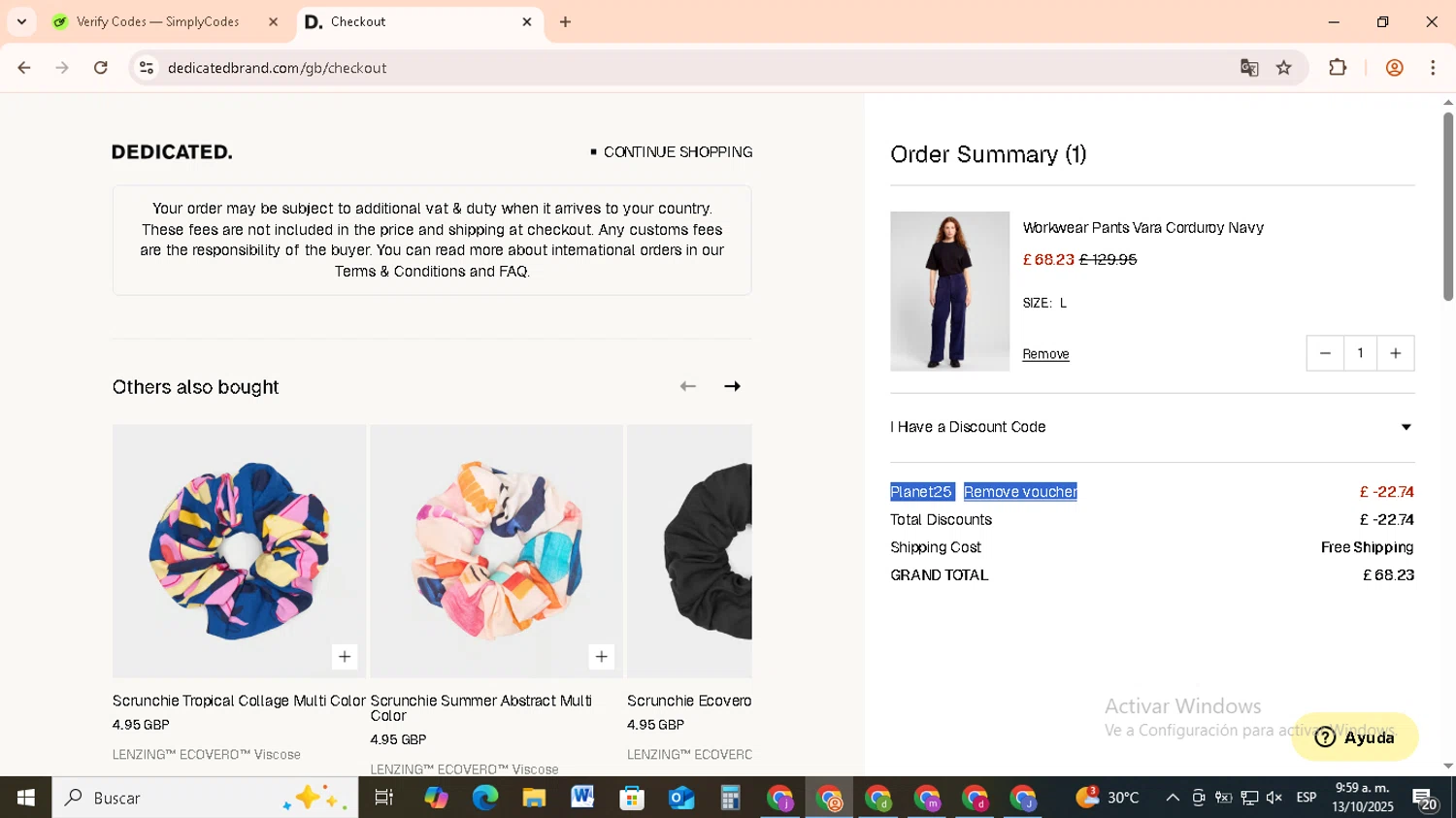Add Scrunchie Tropical Collage to cart
Viewport: 1456px width, 818px height.
(345, 657)
